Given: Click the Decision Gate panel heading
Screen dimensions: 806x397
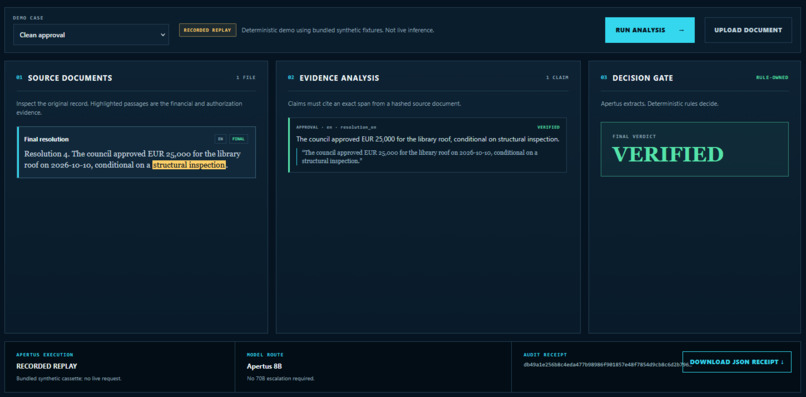Looking at the screenshot, I should click(x=643, y=78).
